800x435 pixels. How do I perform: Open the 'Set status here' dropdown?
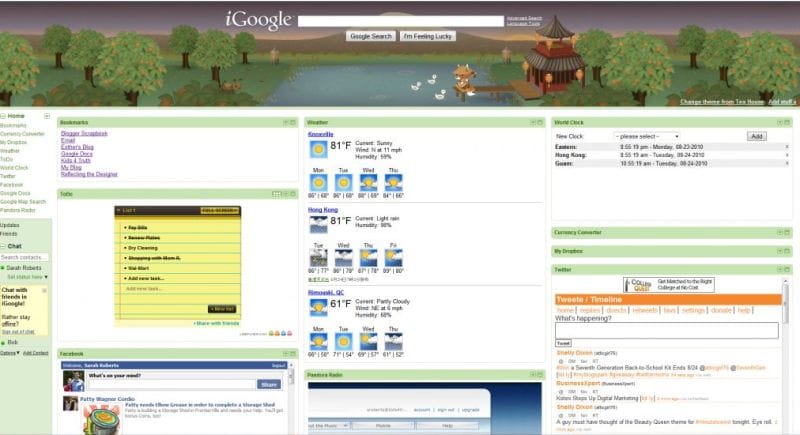tap(28, 277)
